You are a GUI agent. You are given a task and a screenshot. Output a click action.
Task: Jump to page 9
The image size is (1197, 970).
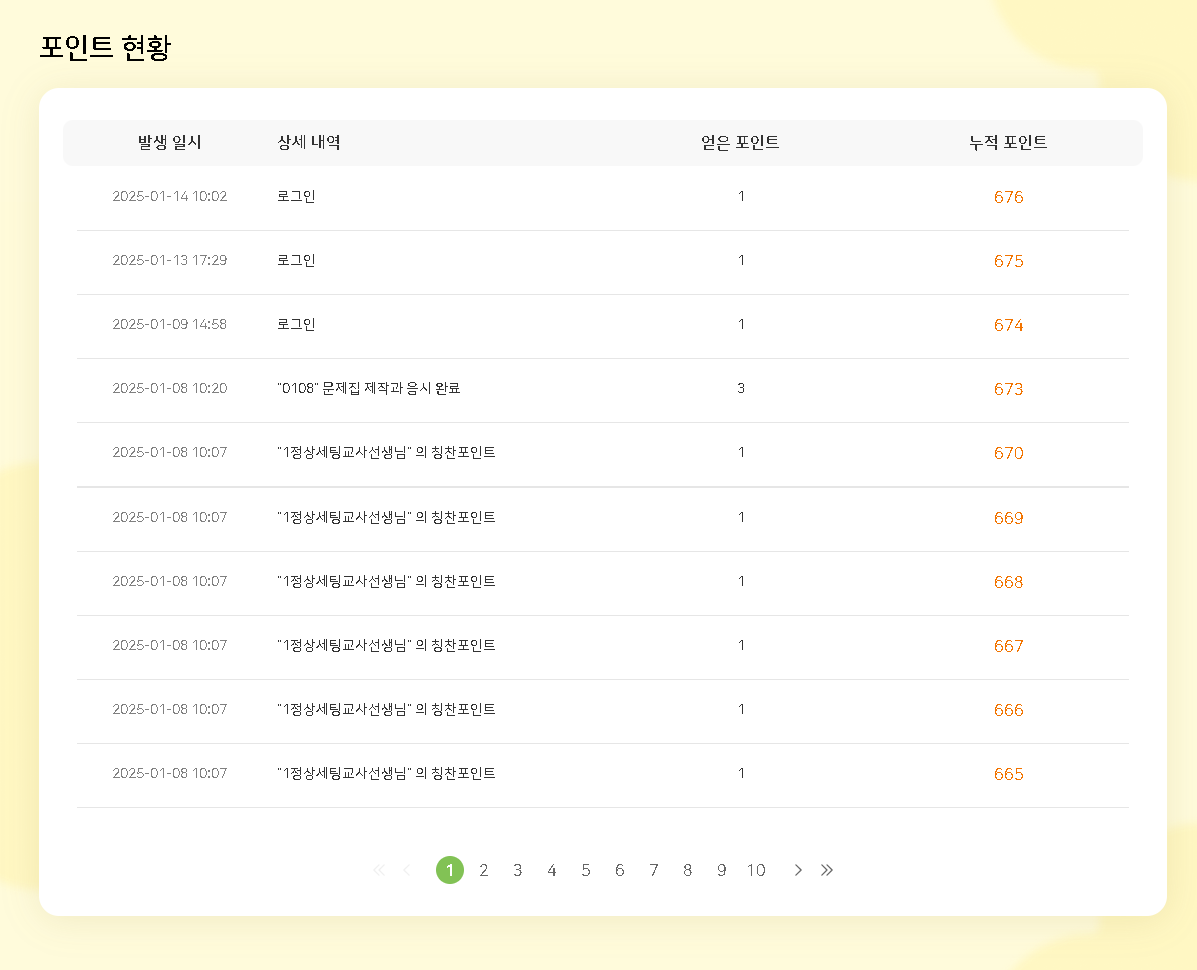pos(722,870)
